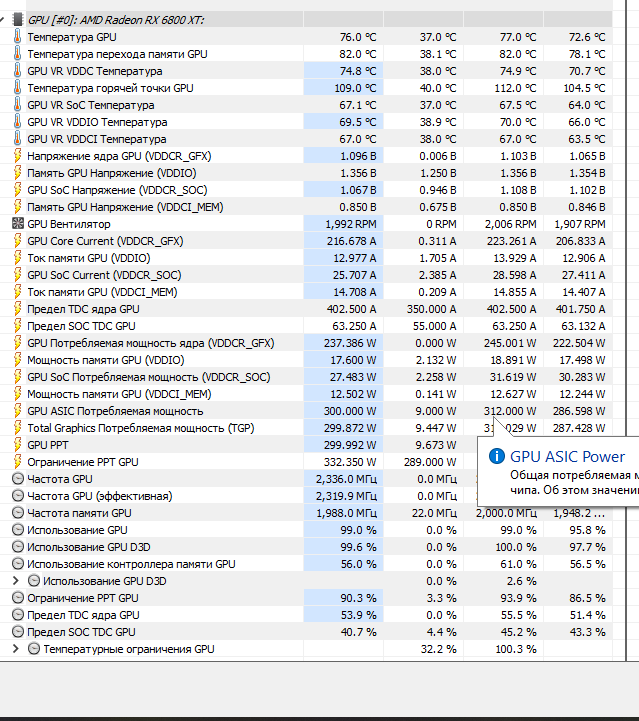Click thermometer icon of GPU VR VDDCI Температура

pos(17,139)
